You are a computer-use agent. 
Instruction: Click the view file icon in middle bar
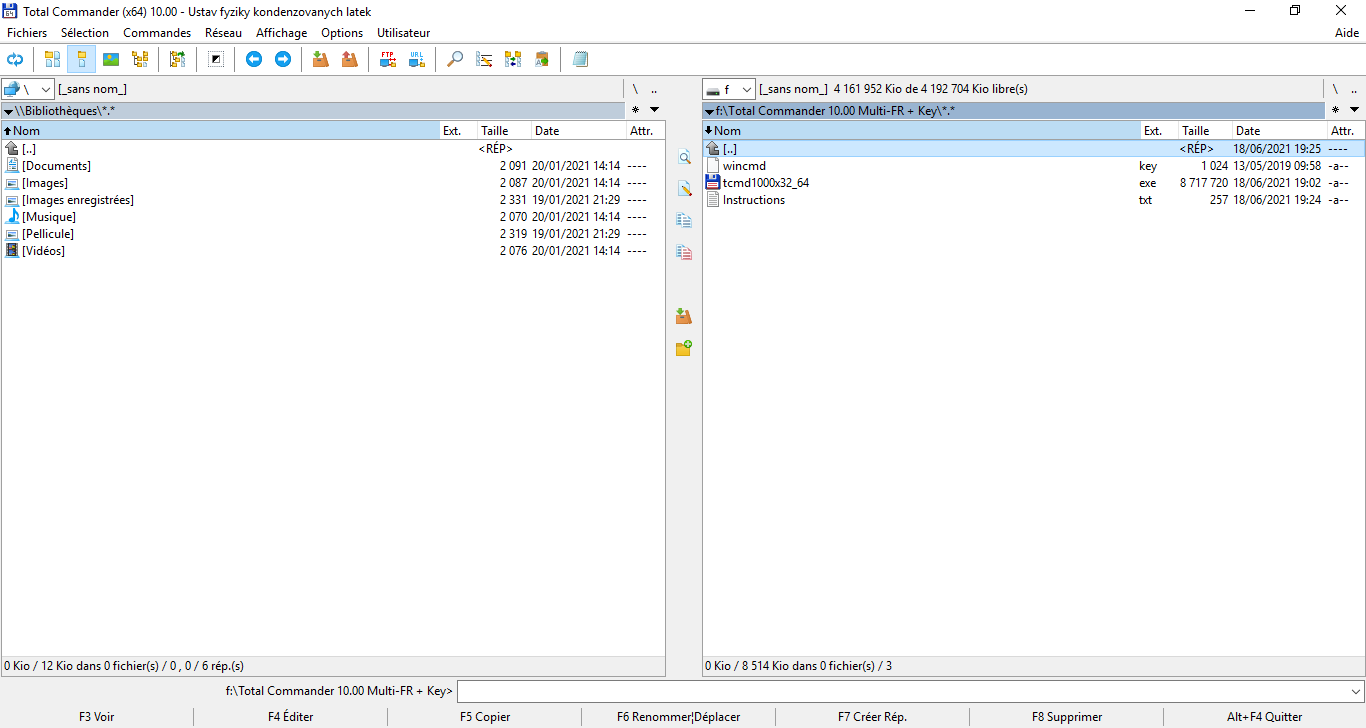click(684, 157)
